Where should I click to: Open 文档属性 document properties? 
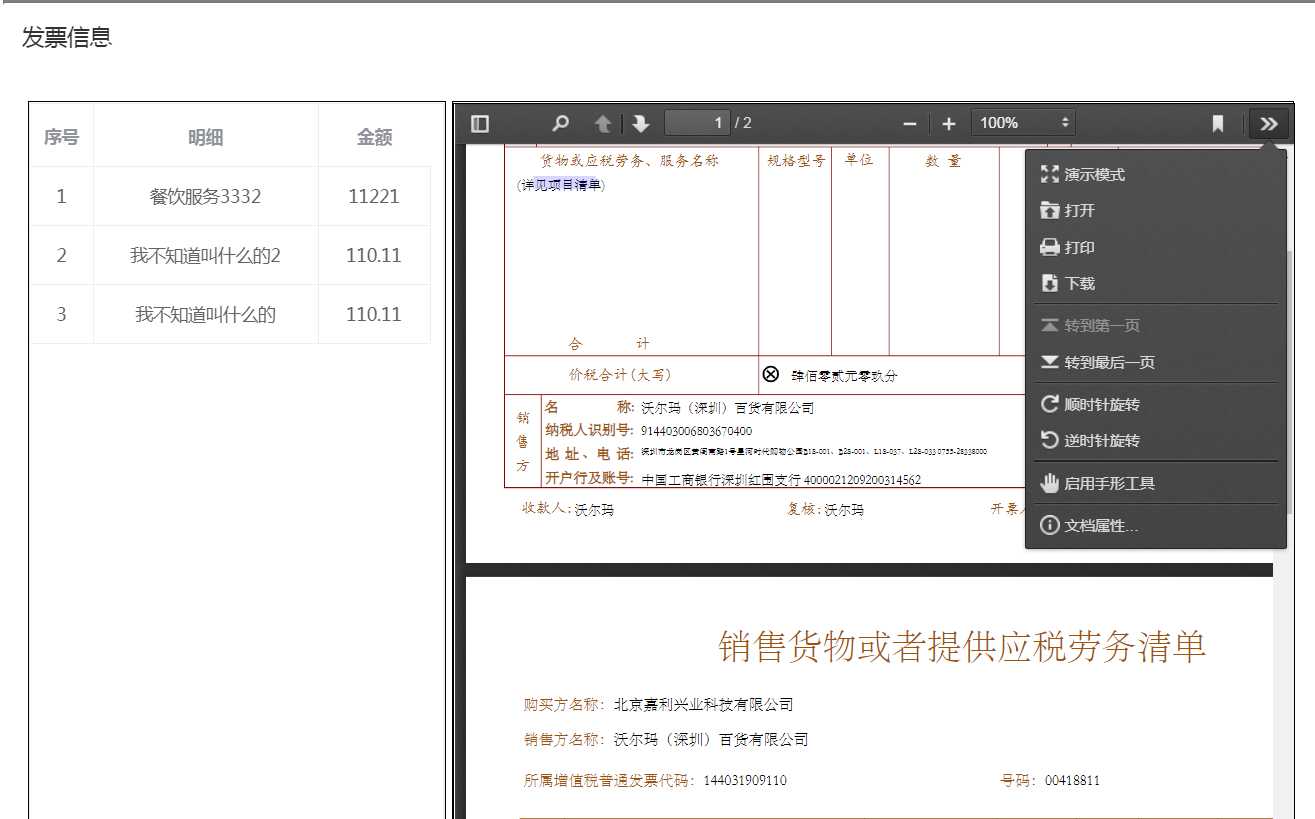coord(1155,526)
